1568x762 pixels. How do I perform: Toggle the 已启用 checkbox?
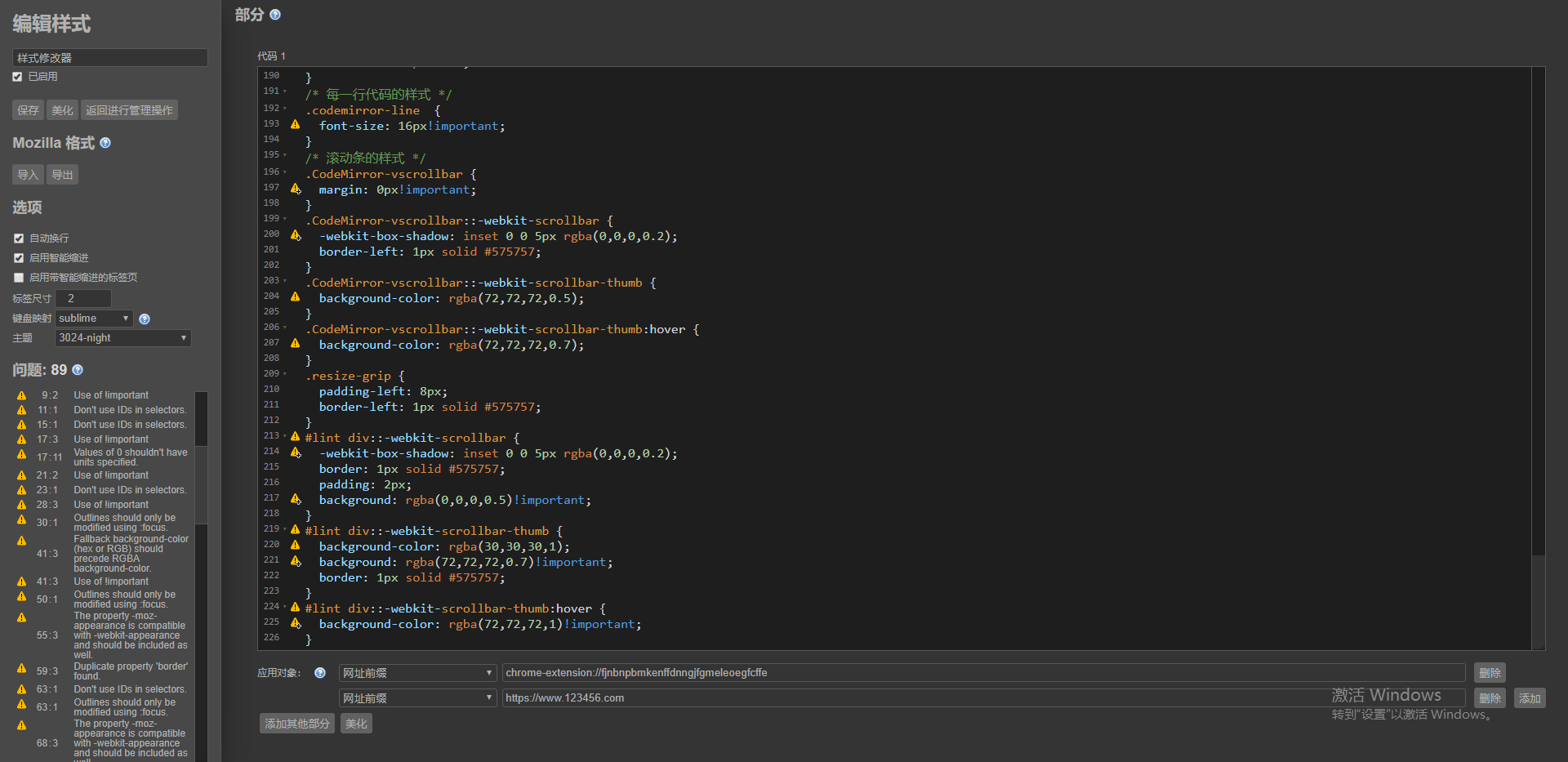(x=17, y=77)
